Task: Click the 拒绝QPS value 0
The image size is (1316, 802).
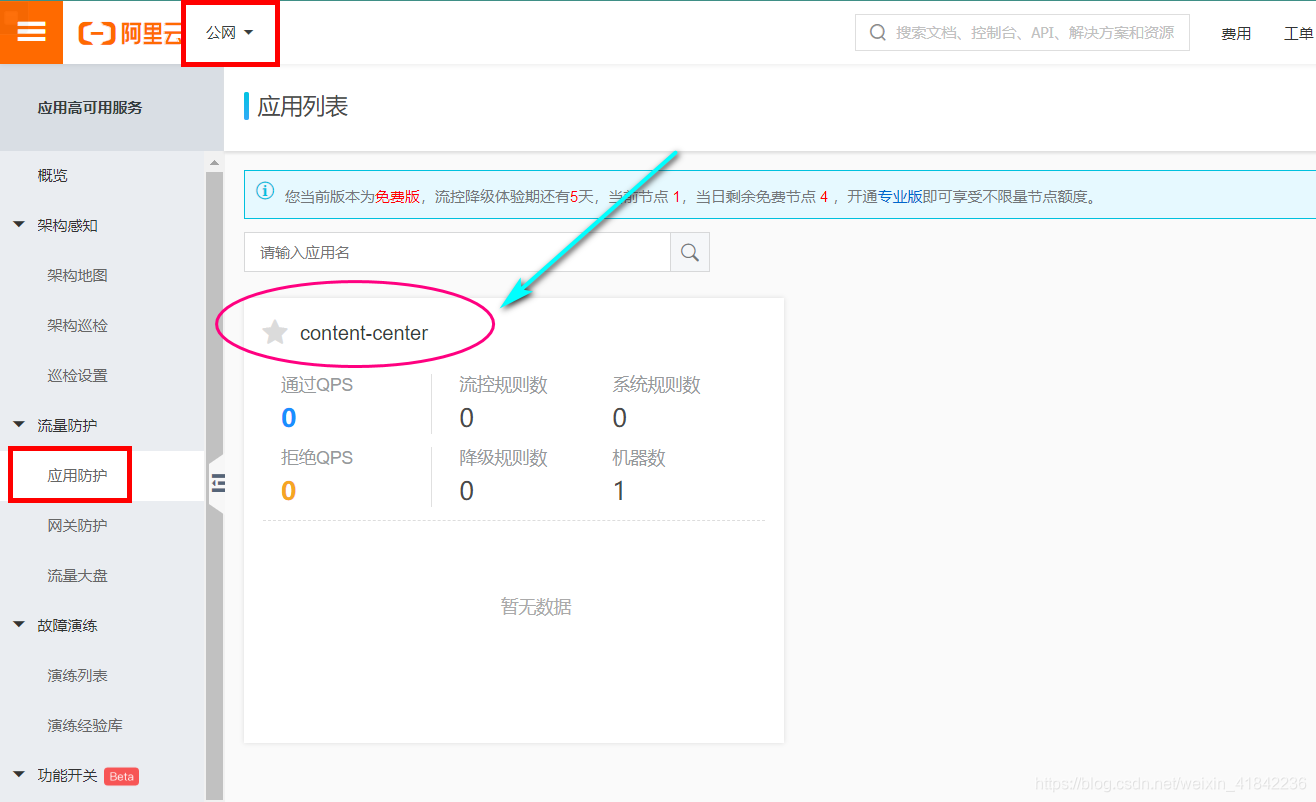Action: 289,491
